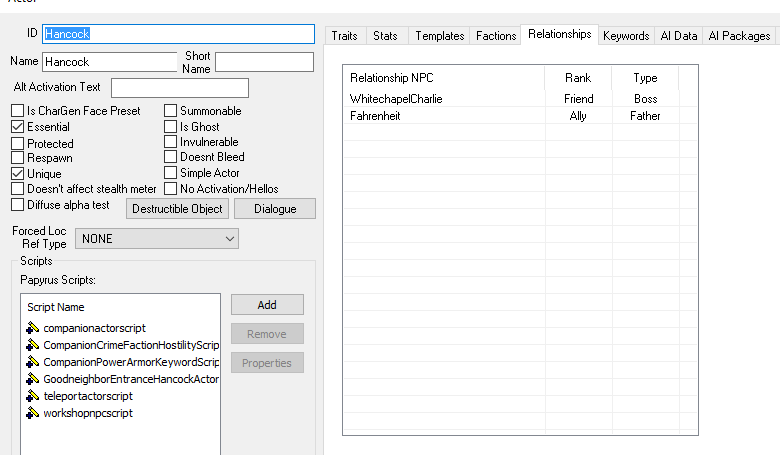Select GoodneighborEntranceHancockActor script entry

click(x=131, y=379)
